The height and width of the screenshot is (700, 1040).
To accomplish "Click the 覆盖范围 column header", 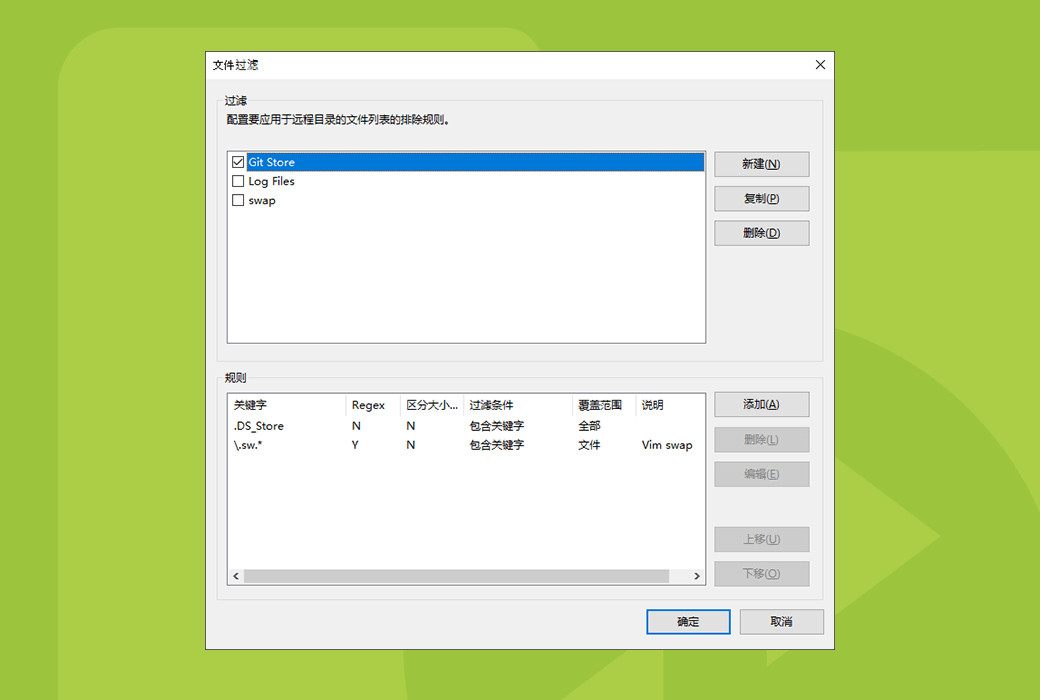I will [604, 405].
